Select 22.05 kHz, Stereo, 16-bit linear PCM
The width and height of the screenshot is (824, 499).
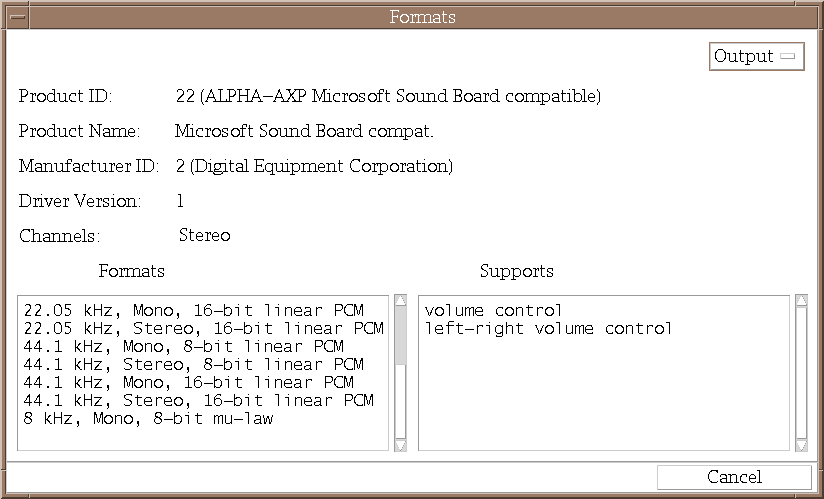tap(203, 328)
